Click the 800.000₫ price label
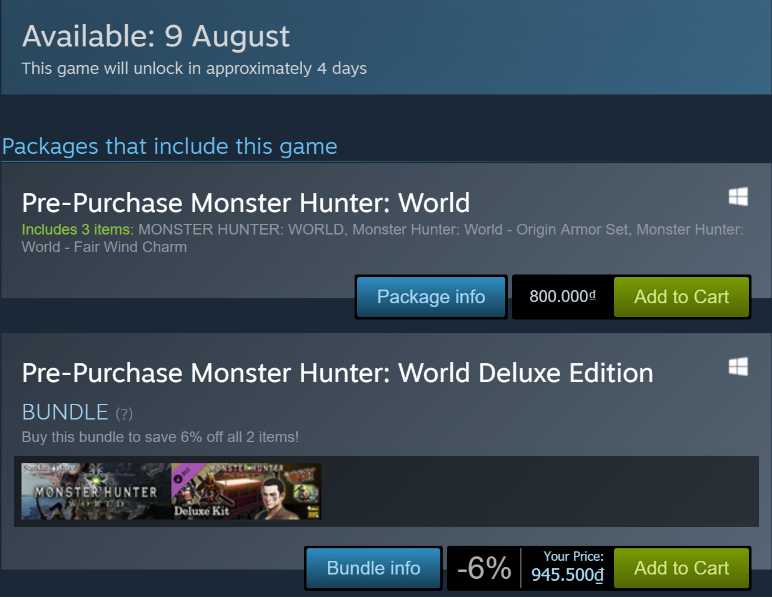Viewport: 772px width, 598px height. tap(562, 296)
